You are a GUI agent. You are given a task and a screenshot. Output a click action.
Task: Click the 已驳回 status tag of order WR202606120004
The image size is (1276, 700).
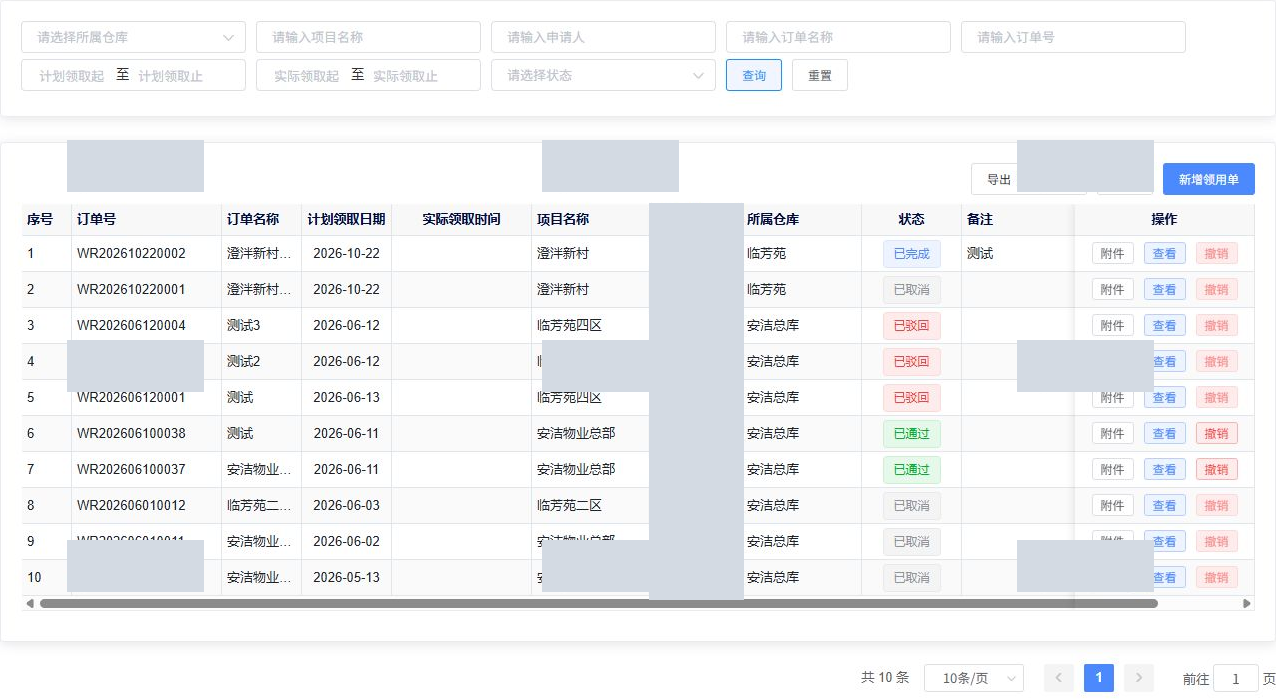coord(912,326)
